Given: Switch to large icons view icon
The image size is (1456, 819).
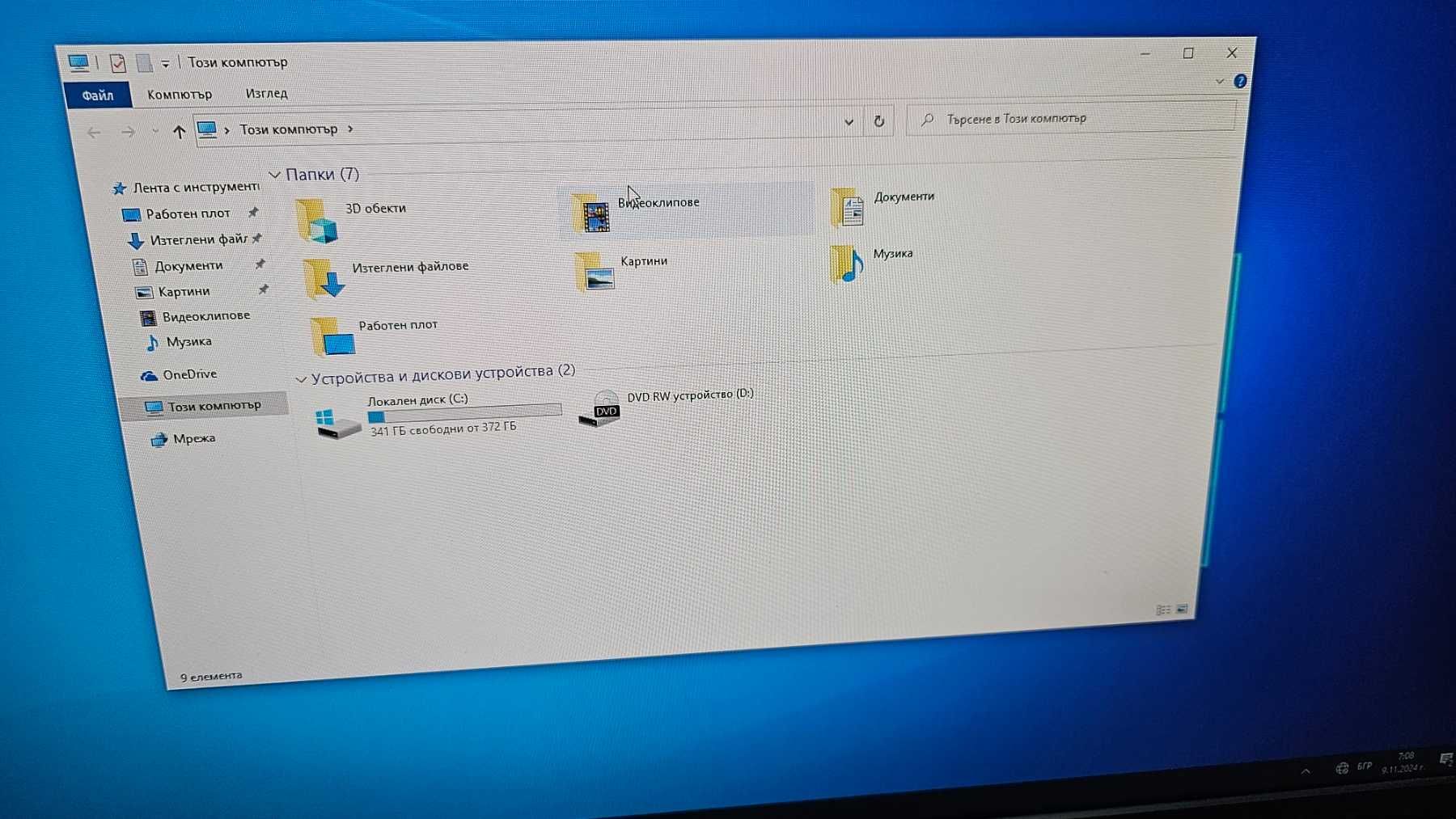Looking at the screenshot, I should pyautogui.click(x=1182, y=609).
